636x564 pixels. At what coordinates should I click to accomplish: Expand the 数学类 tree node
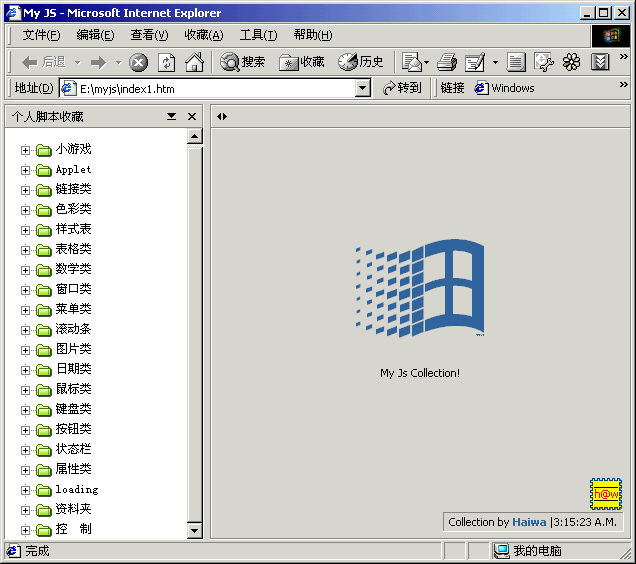(x=25, y=270)
